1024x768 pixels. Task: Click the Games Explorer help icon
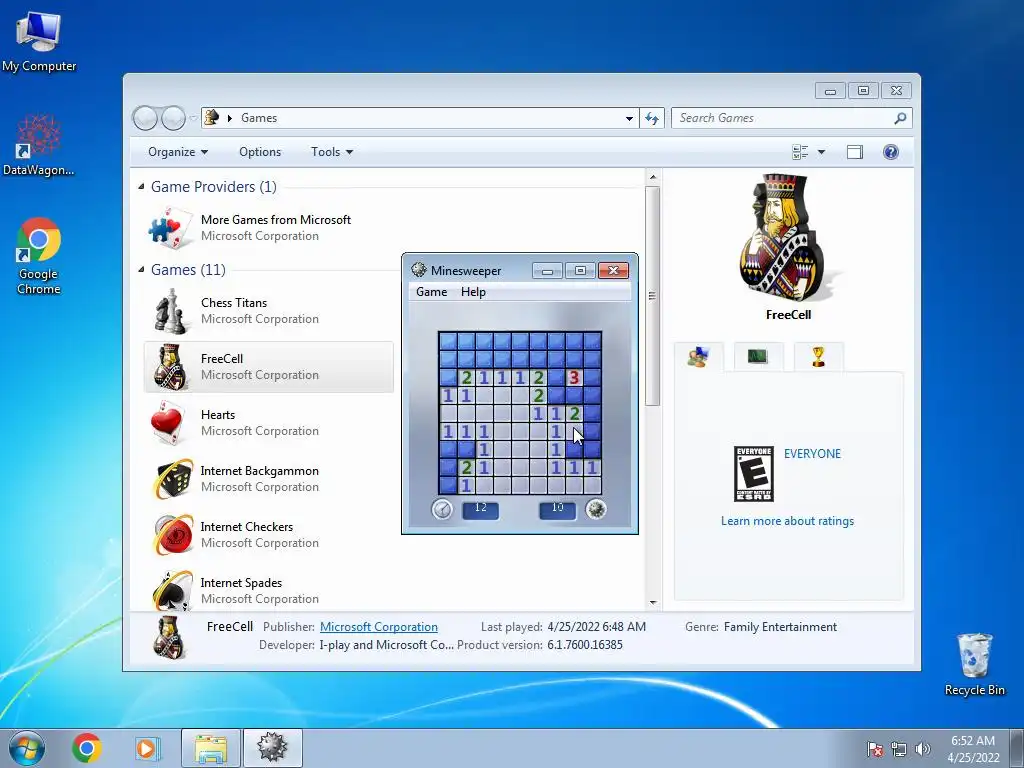(x=890, y=152)
